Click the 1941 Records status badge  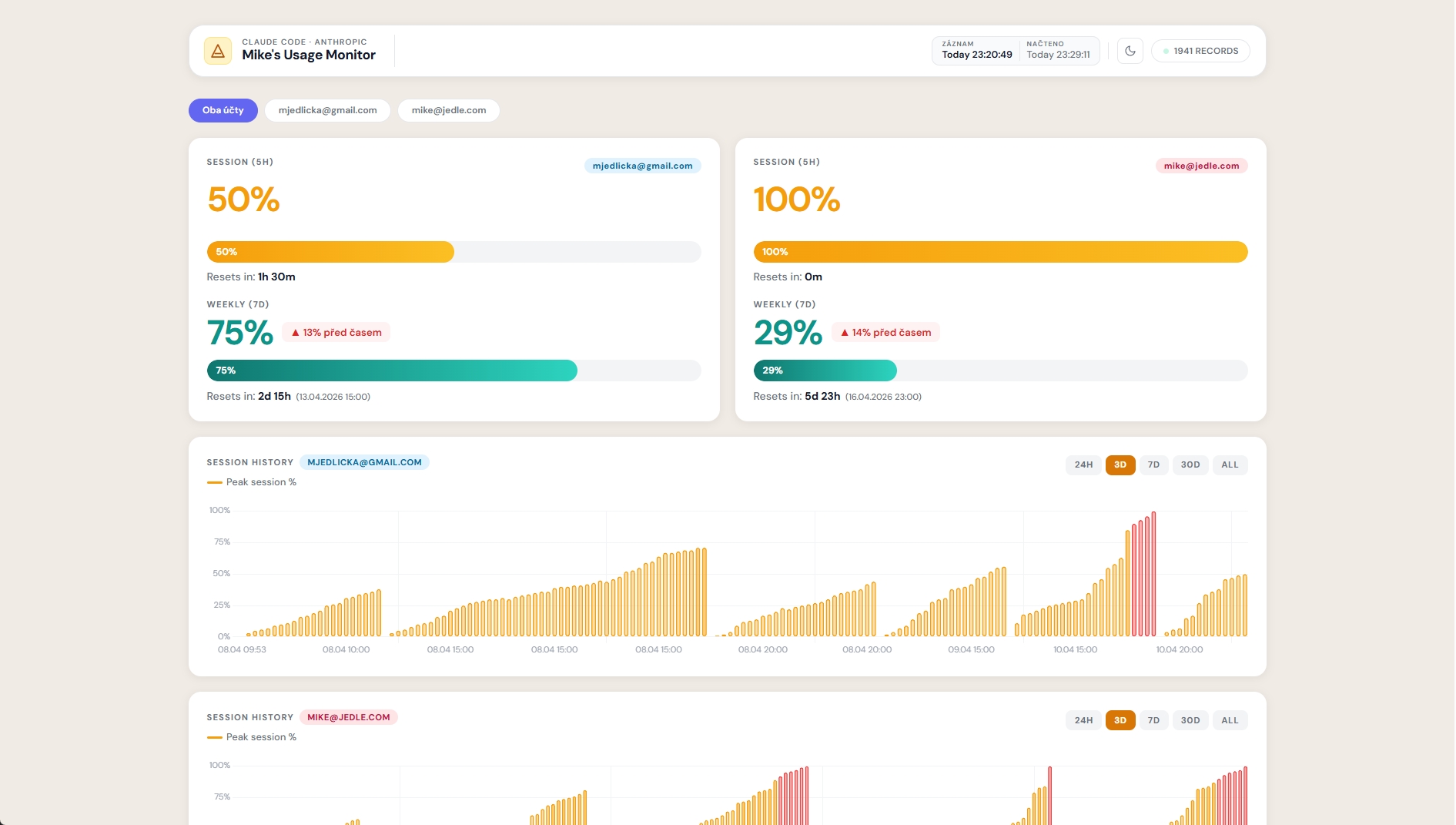[1200, 51]
